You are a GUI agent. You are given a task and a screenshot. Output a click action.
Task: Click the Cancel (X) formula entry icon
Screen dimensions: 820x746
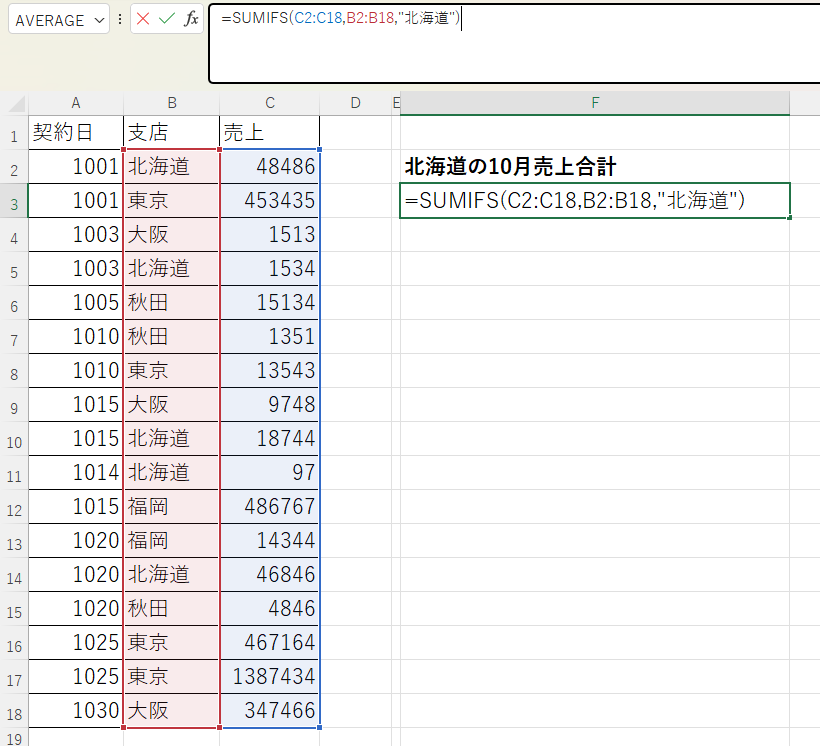click(x=144, y=19)
